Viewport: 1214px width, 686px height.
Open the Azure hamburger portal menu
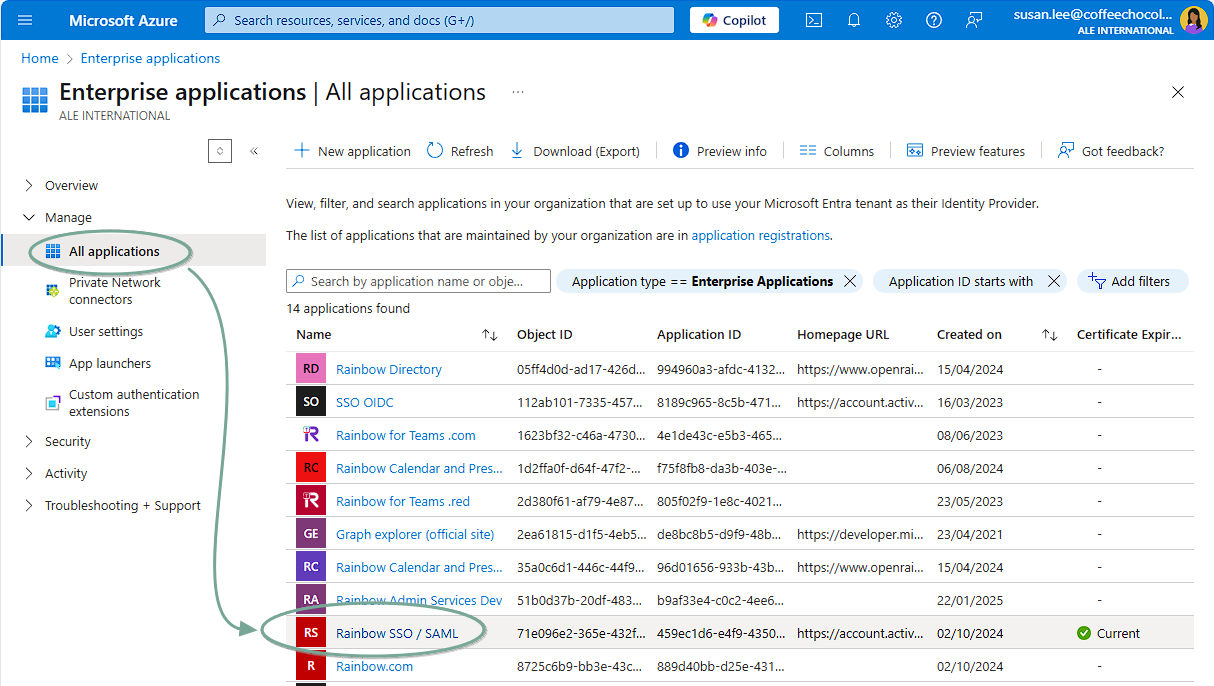click(26, 20)
